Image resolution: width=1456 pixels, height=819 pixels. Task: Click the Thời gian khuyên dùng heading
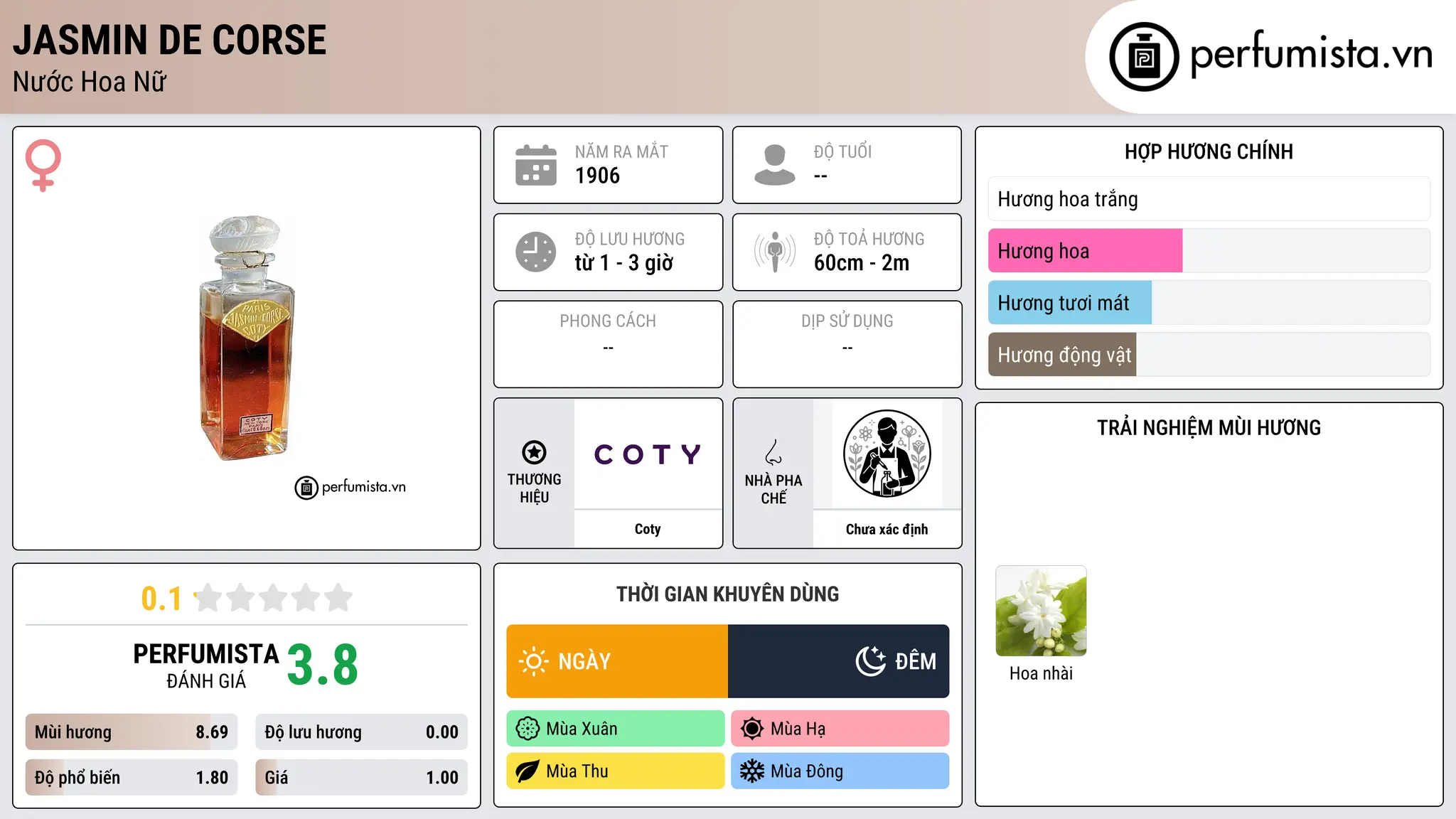(728, 594)
